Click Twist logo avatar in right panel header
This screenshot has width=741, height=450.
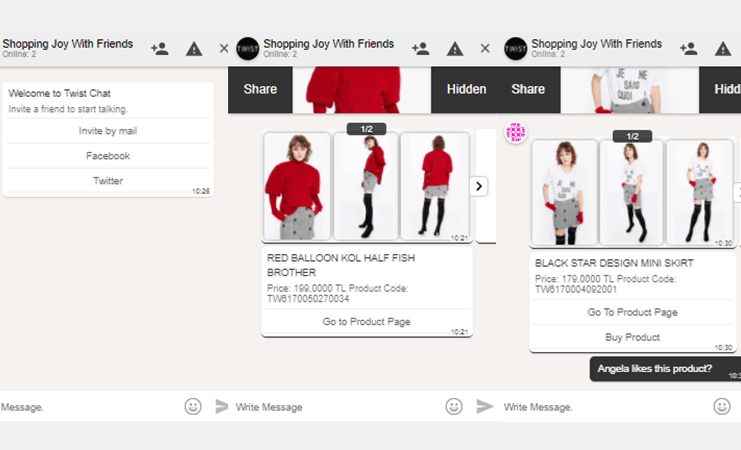coord(516,49)
